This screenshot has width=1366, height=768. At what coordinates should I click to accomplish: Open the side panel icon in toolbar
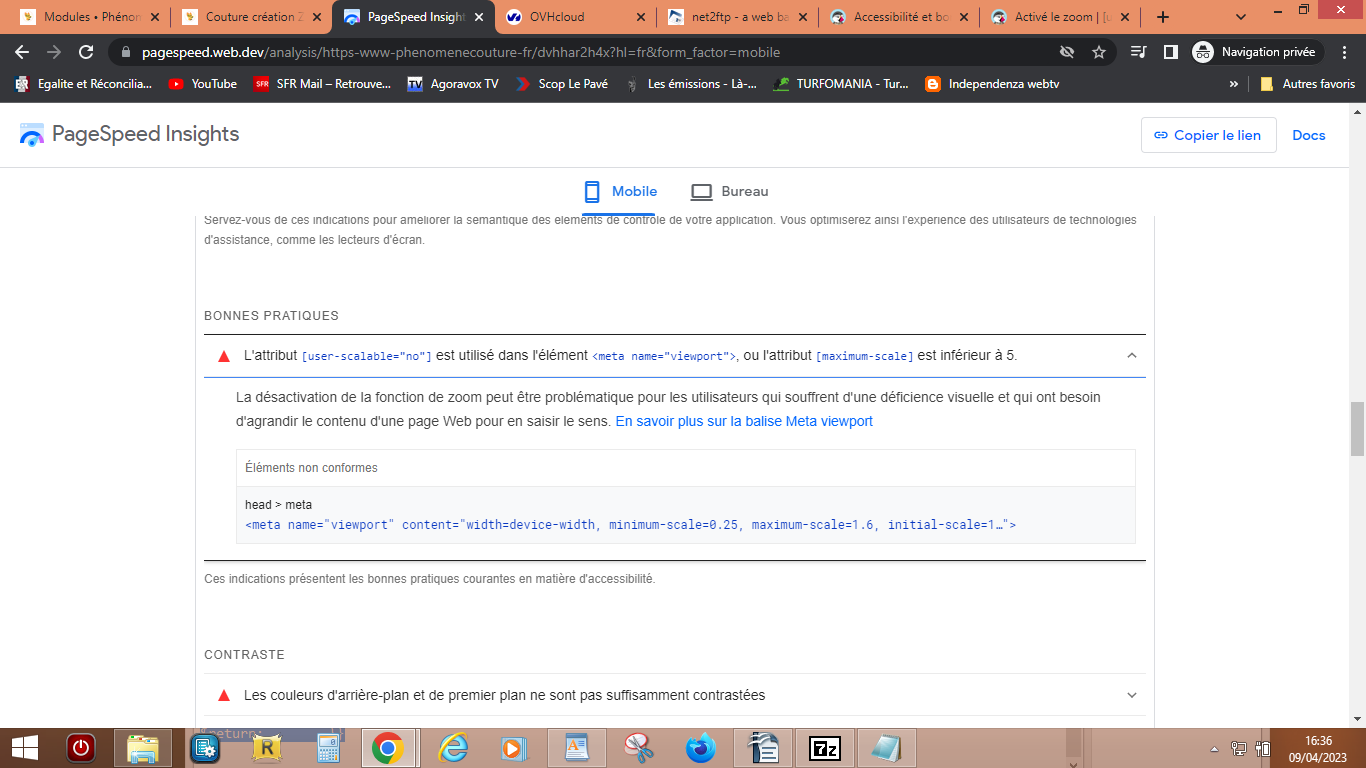click(x=1170, y=52)
